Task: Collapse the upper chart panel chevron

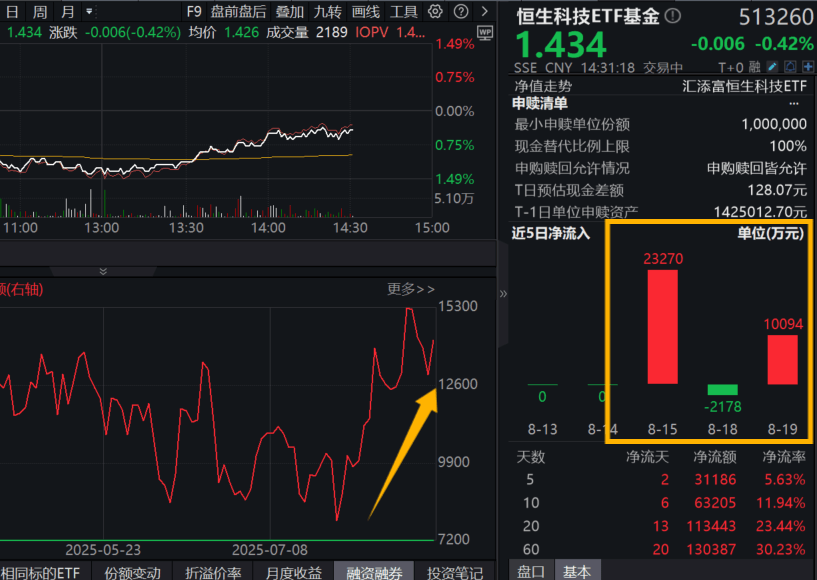Action: coord(102,269)
